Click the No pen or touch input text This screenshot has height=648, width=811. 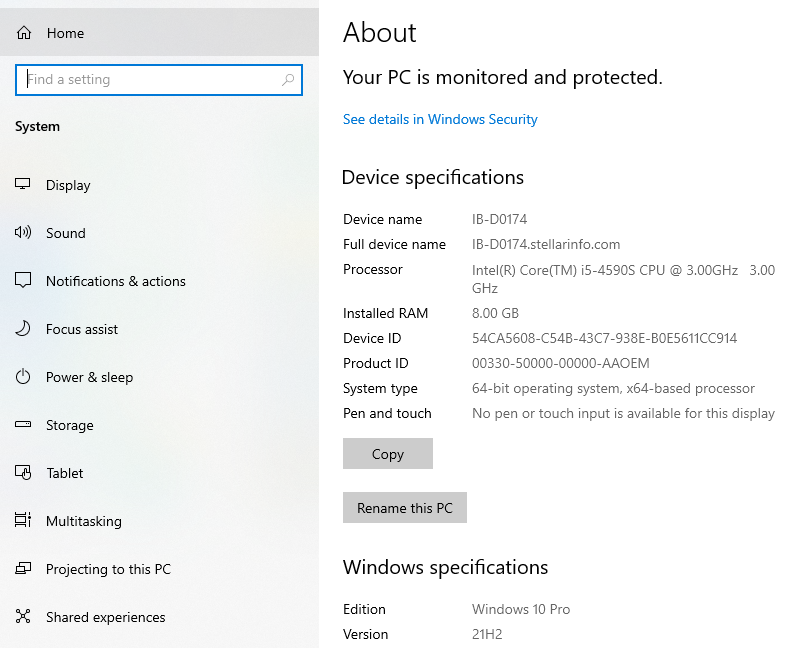[623, 413]
